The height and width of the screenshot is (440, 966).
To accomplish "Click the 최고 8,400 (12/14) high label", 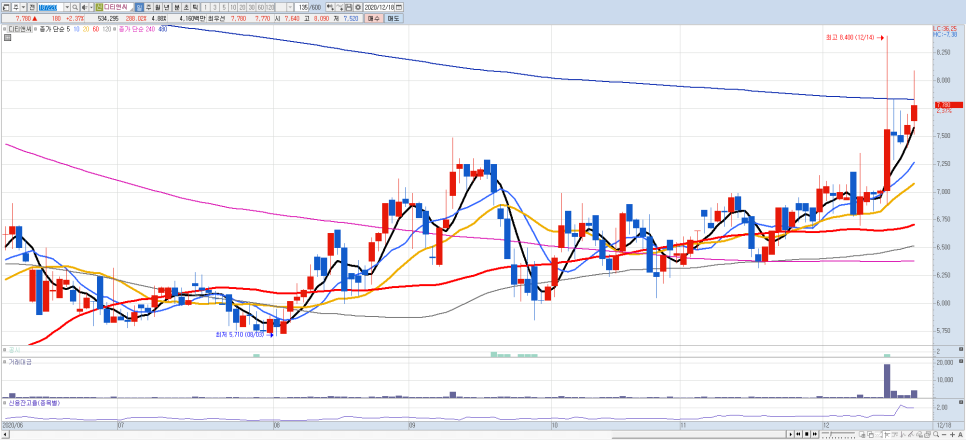I will click(x=851, y=38).
